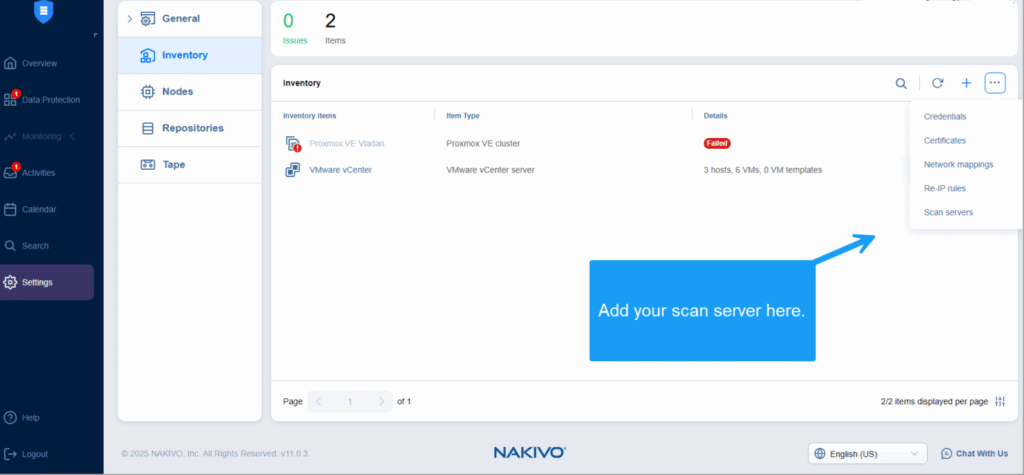Open the Nodes settings tab
Screen dimensions: 1024x475
pos(189,92)
